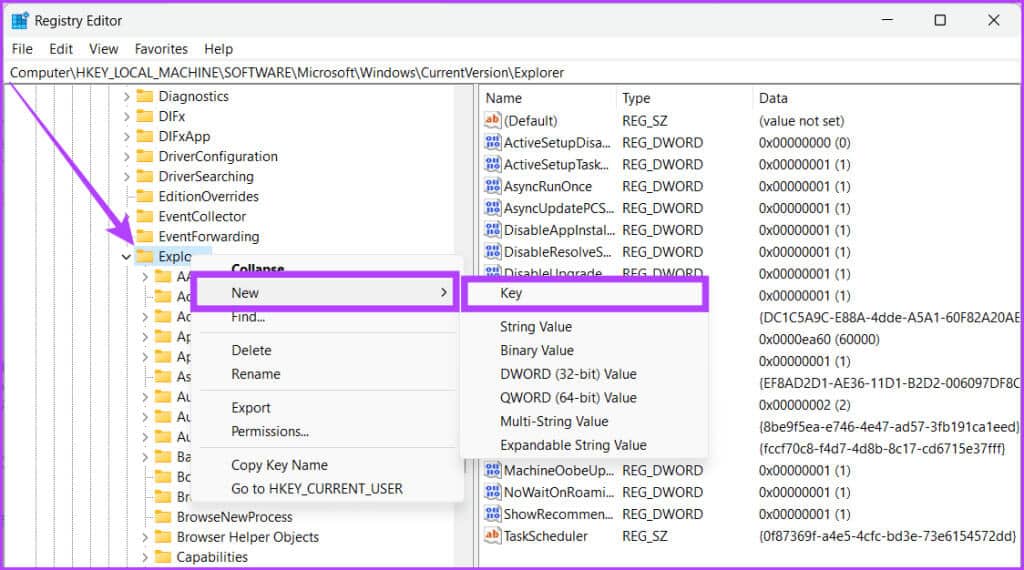Click the DIFx folder icon
1024x570 pixels.
(x=144, y=116)
